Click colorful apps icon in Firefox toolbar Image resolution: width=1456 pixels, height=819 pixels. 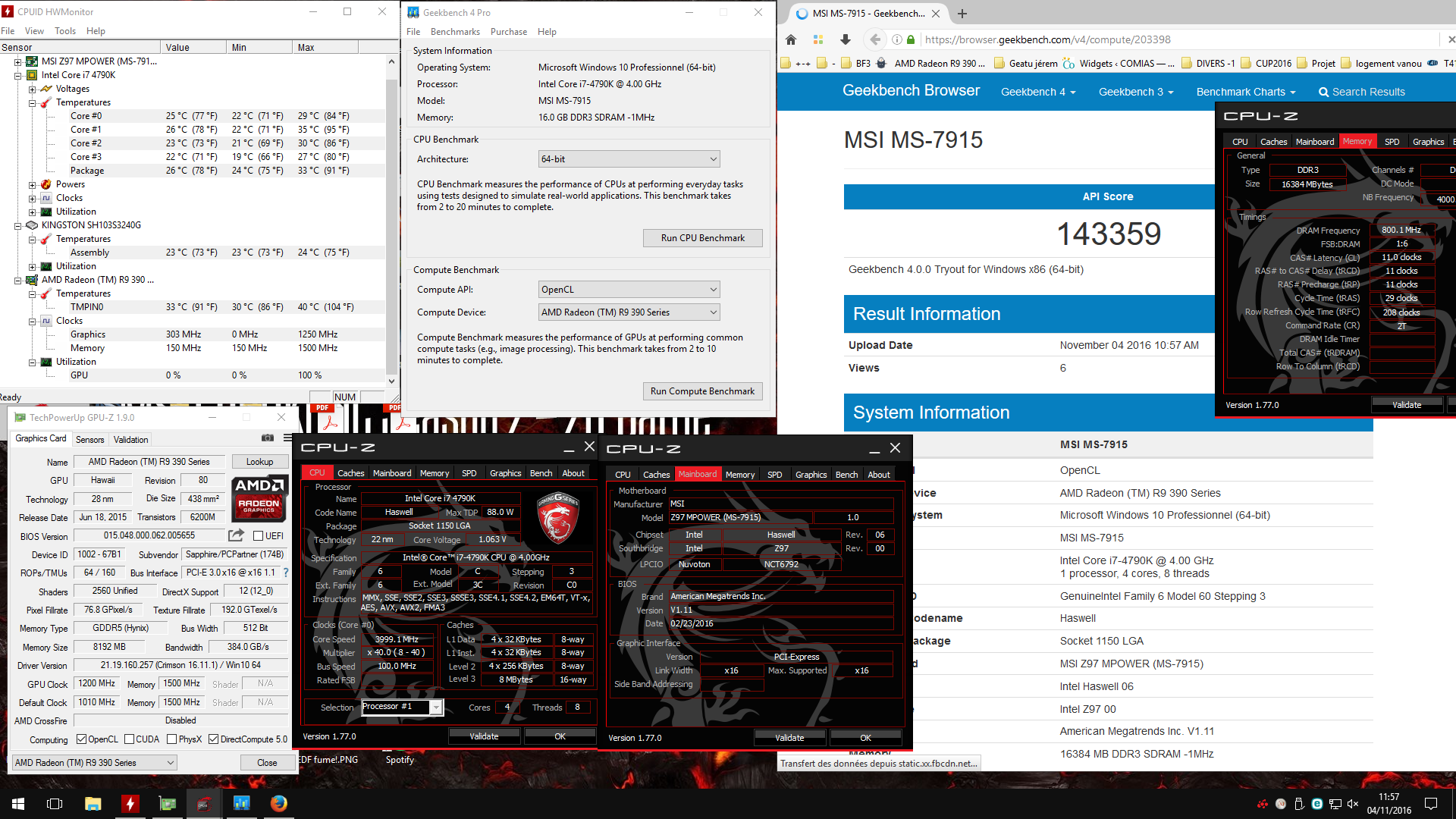point(818,39)
